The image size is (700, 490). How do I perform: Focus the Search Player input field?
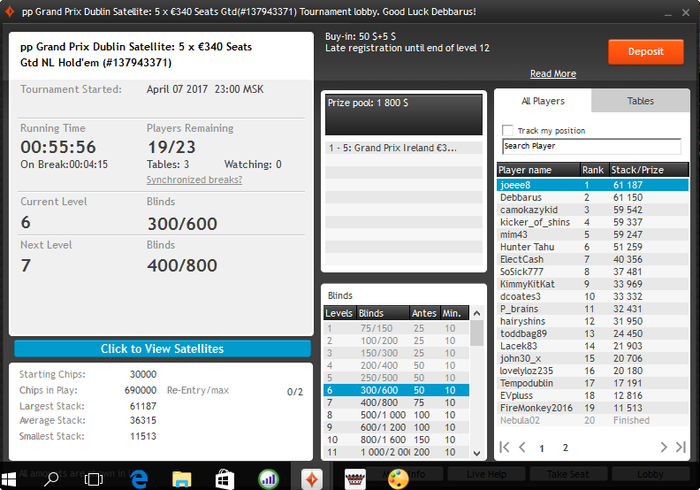[x=592, y=146]
